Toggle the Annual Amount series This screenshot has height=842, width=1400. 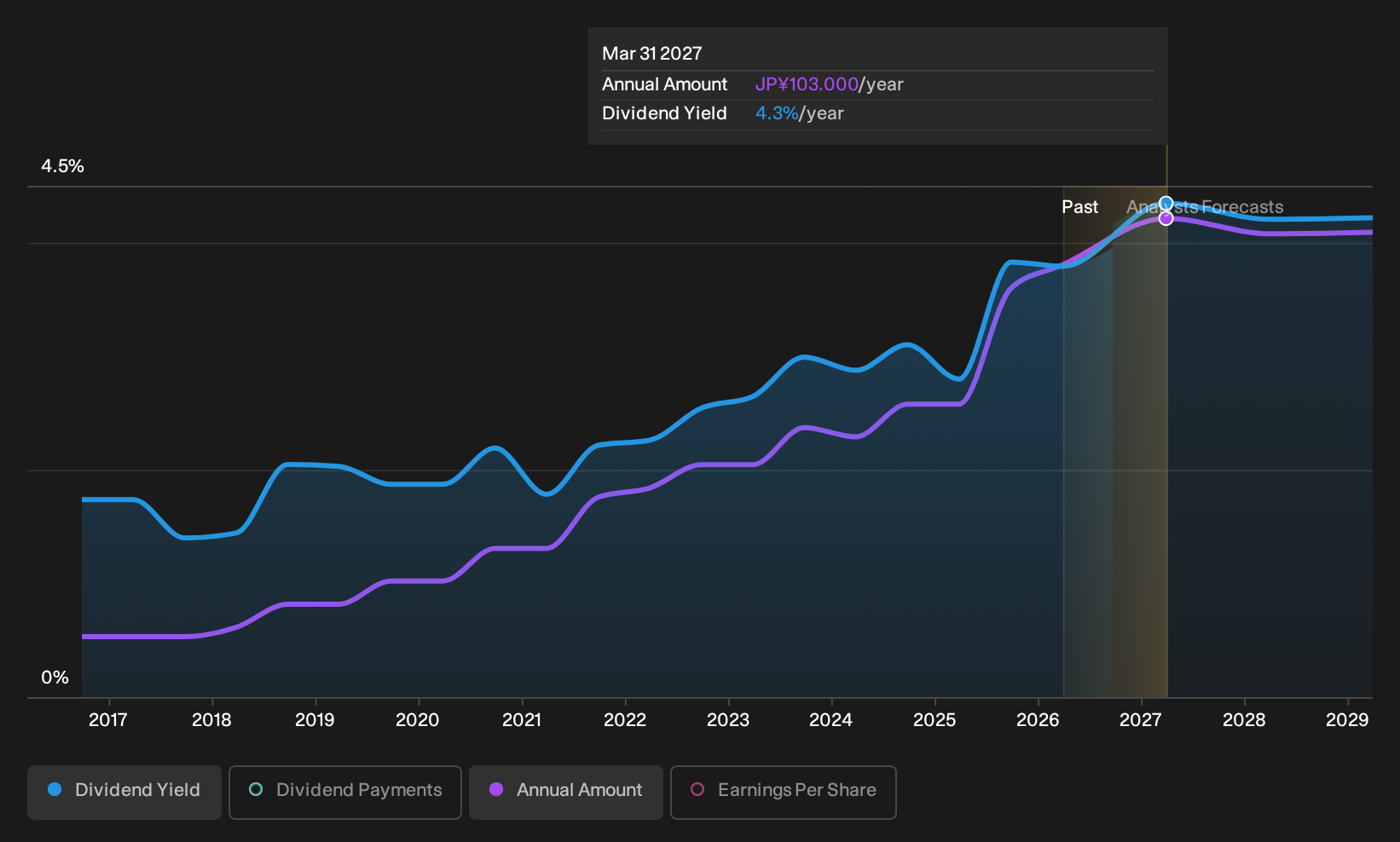pyautogui.click(x=566, y=792)
